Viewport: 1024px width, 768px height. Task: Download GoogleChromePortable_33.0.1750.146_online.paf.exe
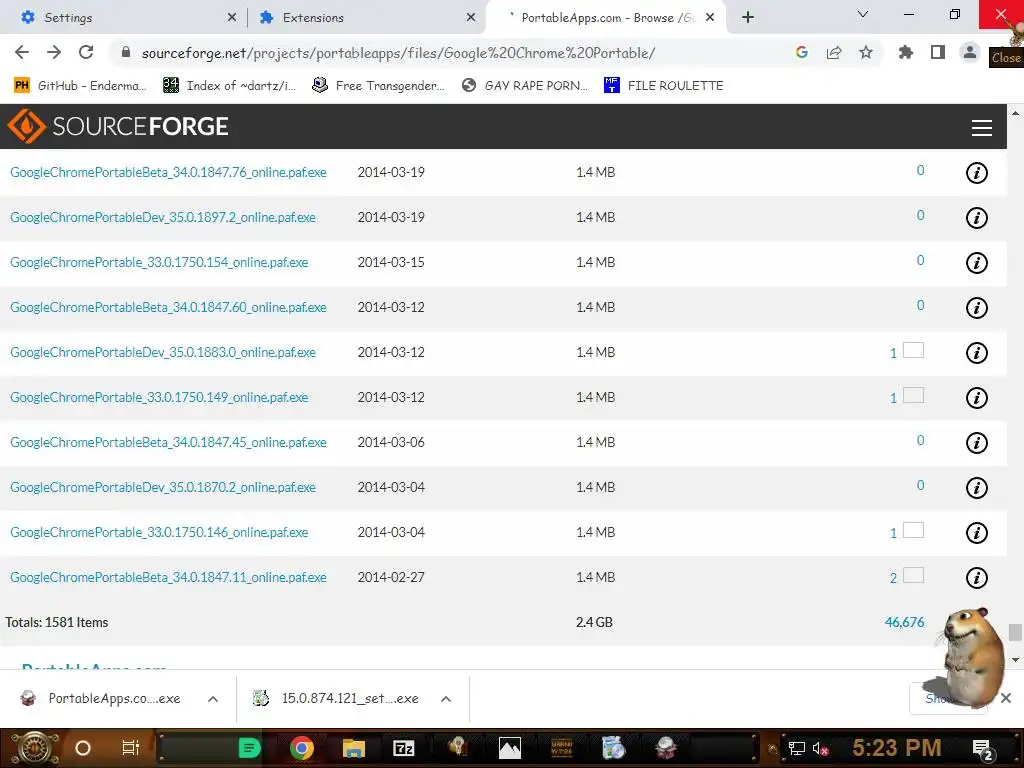pos(159,532)
